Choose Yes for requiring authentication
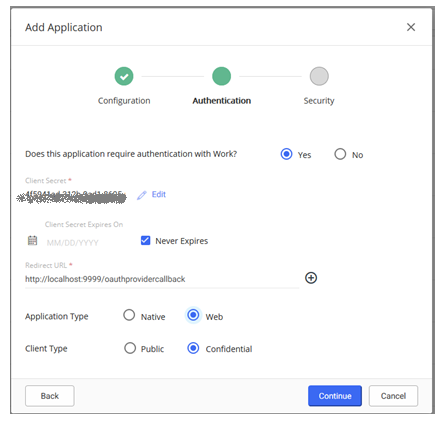This screenshot has height=421, width=440. click(x=286, y=154)
